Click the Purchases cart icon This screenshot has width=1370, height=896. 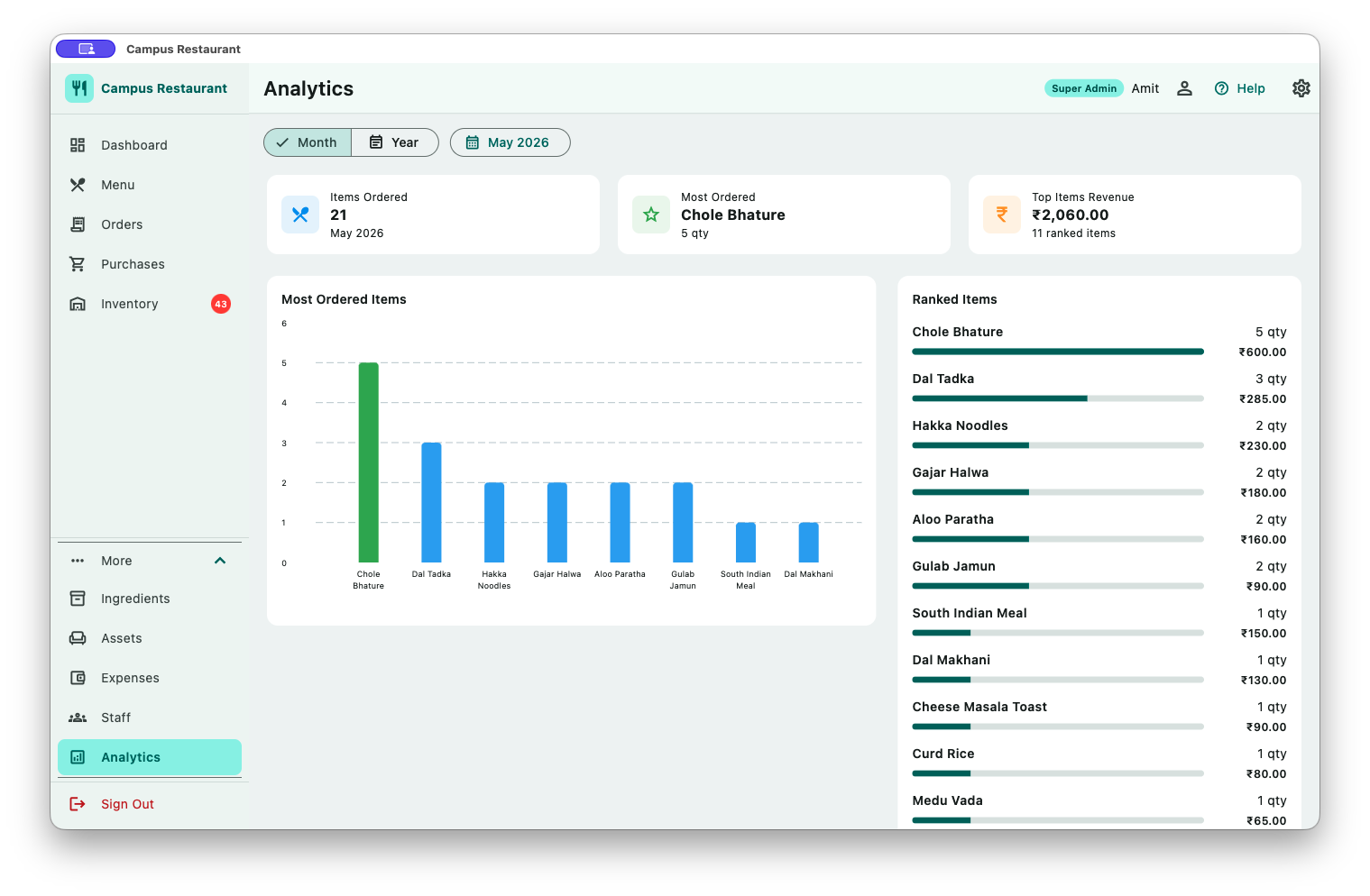point(78,264)
